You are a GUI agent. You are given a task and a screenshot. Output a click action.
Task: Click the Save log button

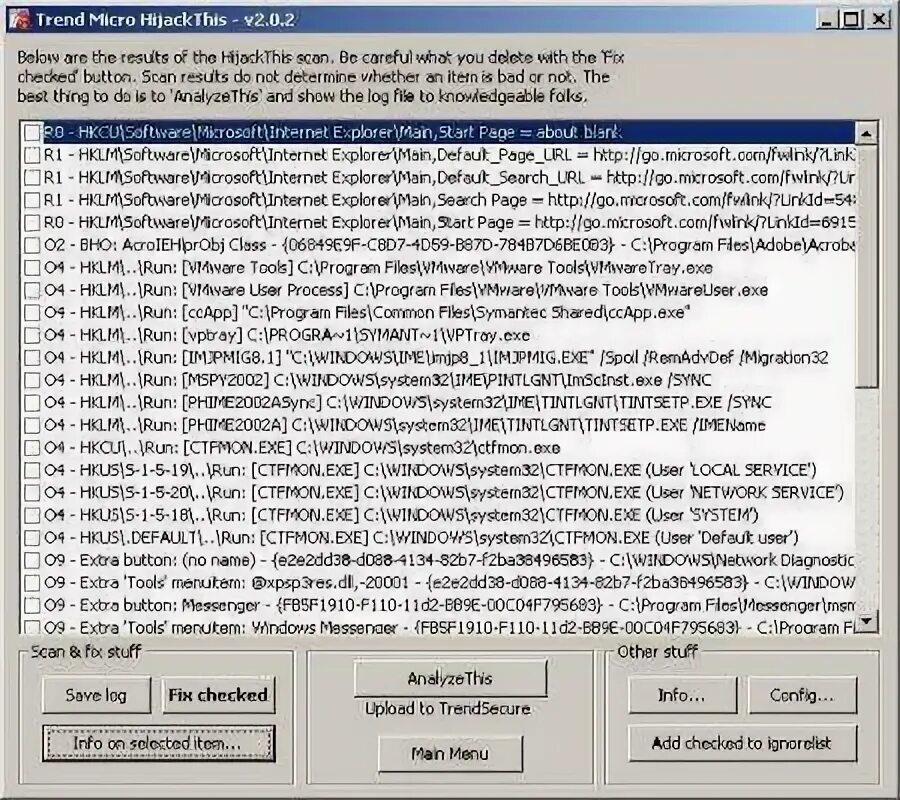pos(96,695)
